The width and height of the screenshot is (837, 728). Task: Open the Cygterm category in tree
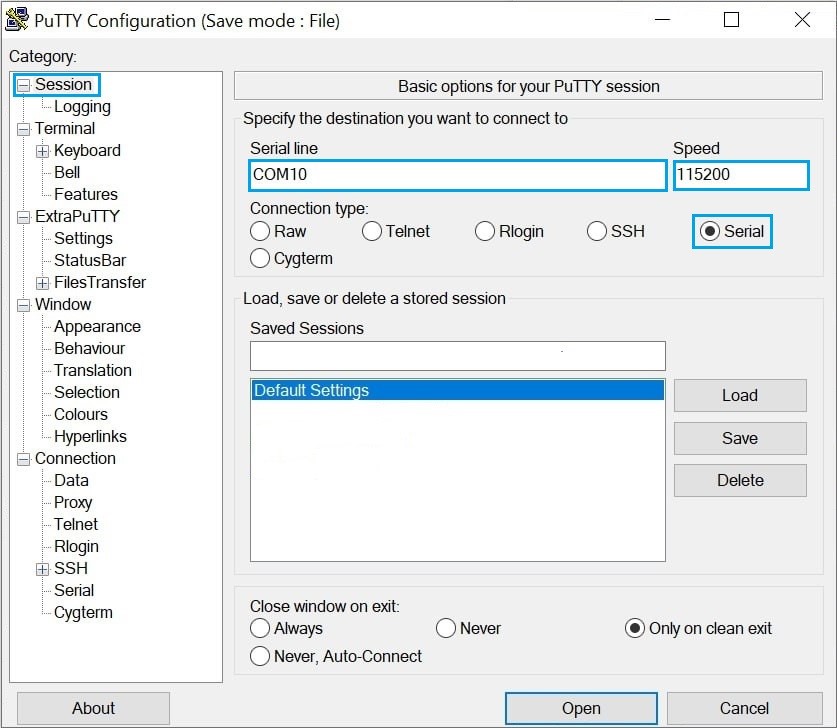pos(83,612)
